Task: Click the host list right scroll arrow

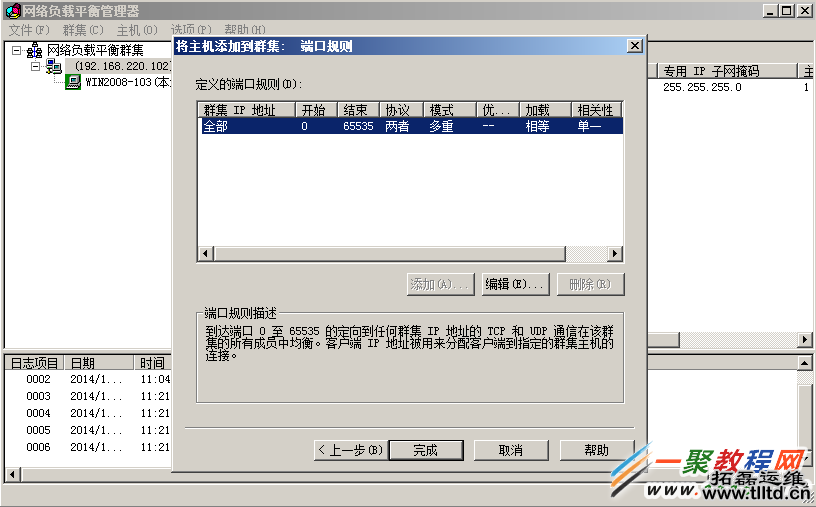Action: pos(805,340)
